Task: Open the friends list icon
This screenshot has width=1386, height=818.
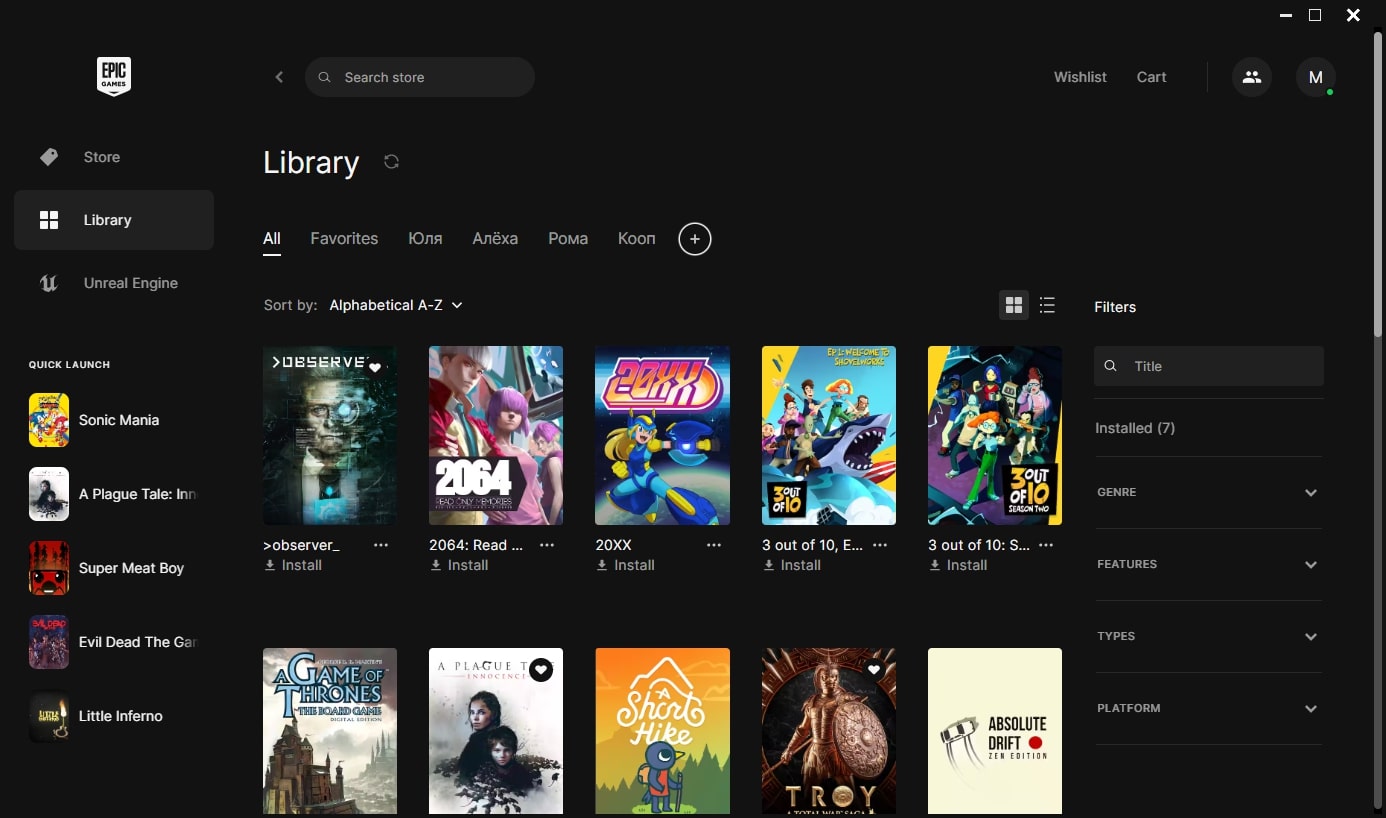Action: [1252, 77]
